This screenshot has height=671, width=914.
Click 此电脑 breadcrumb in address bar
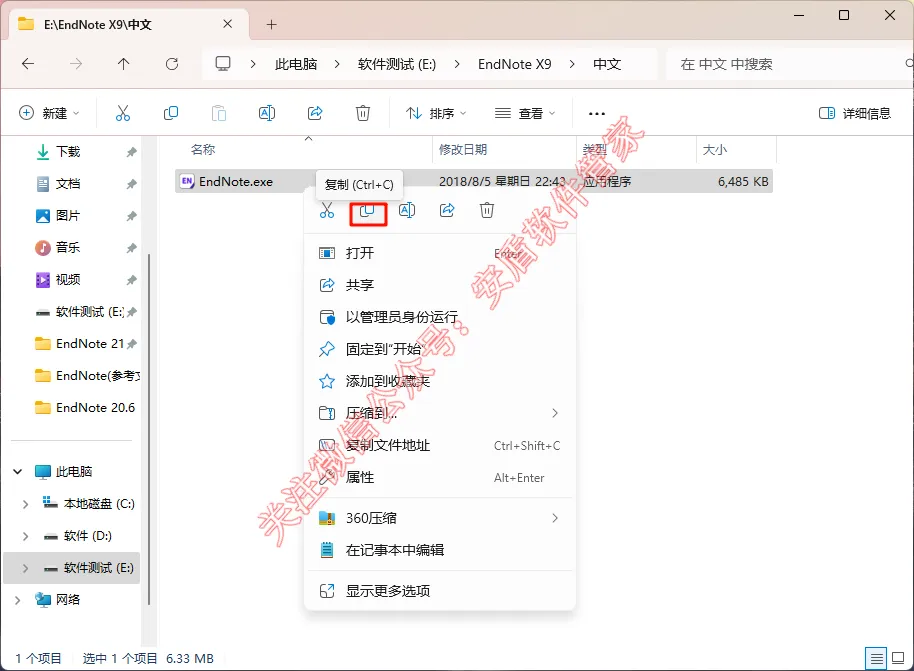296,64
